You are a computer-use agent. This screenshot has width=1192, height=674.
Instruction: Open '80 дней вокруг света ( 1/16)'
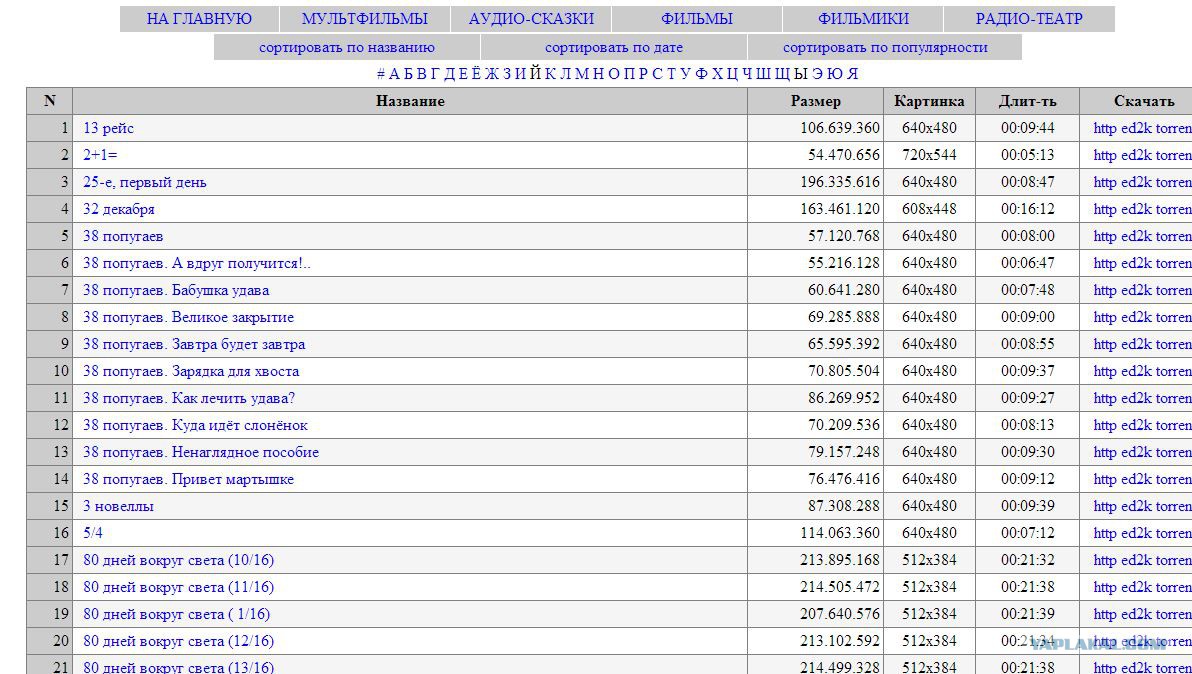(x=177, y=614)
